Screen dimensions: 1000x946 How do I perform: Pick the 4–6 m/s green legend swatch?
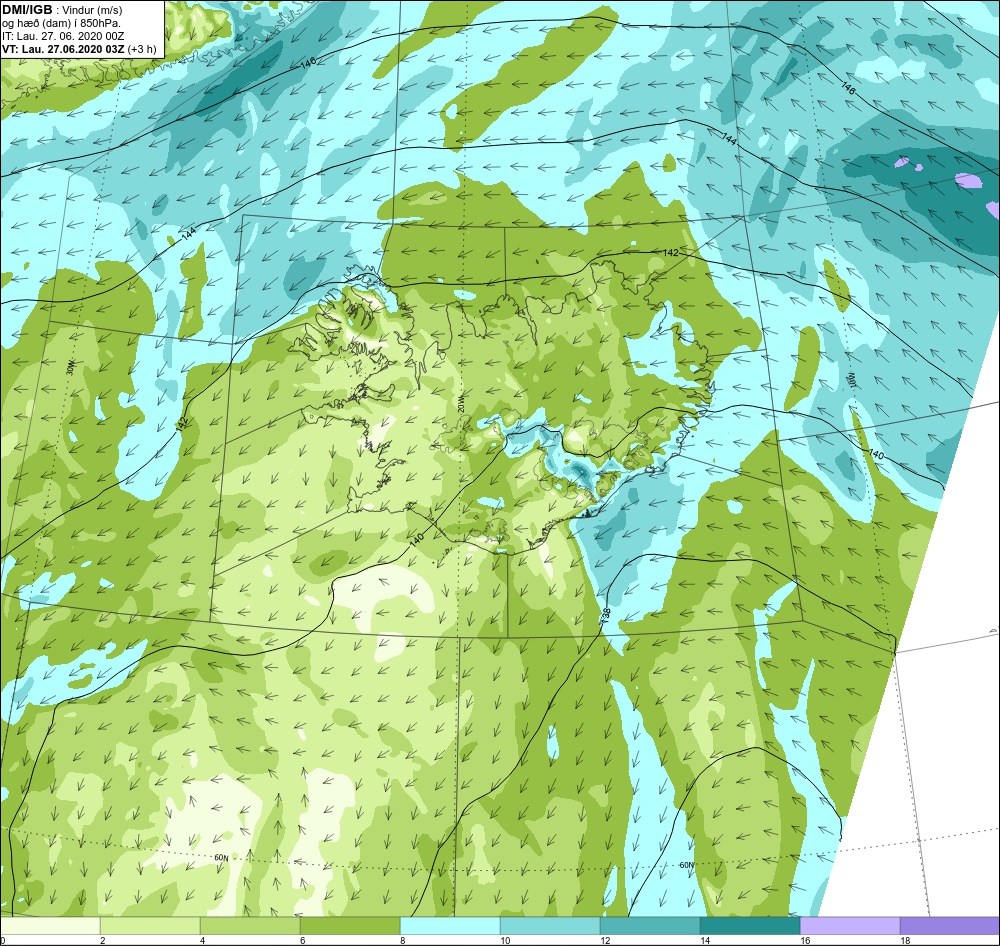[x=250, y=925]
